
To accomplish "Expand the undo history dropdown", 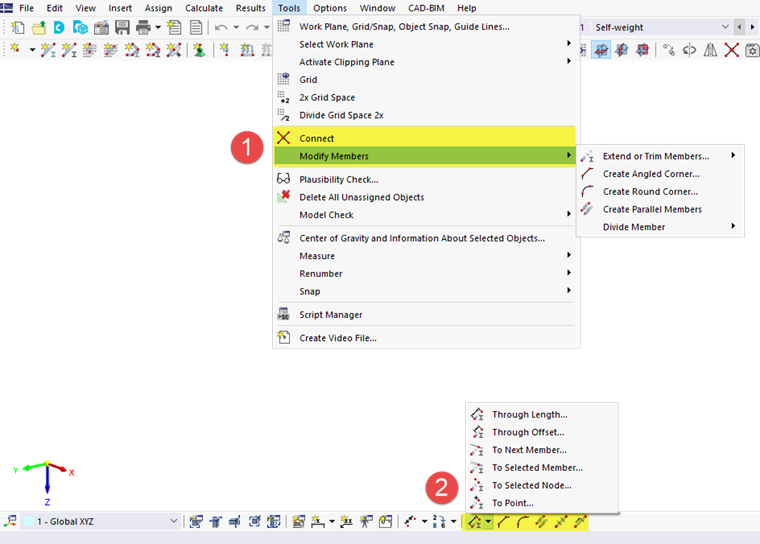I will pos(236,28).
